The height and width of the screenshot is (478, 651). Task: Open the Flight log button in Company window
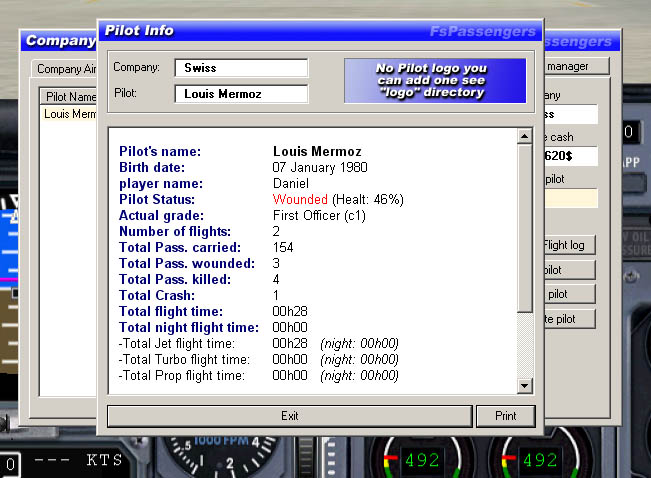coord(570,245)
